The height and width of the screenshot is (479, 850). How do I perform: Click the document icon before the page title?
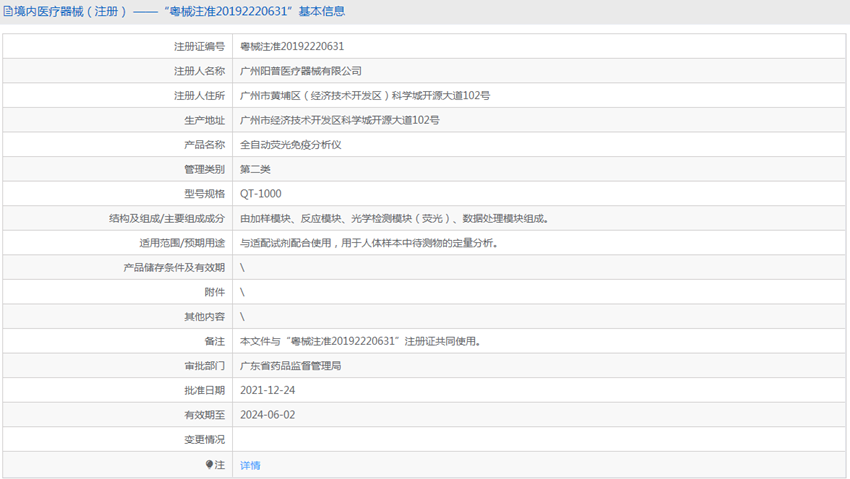pos(8,11)
